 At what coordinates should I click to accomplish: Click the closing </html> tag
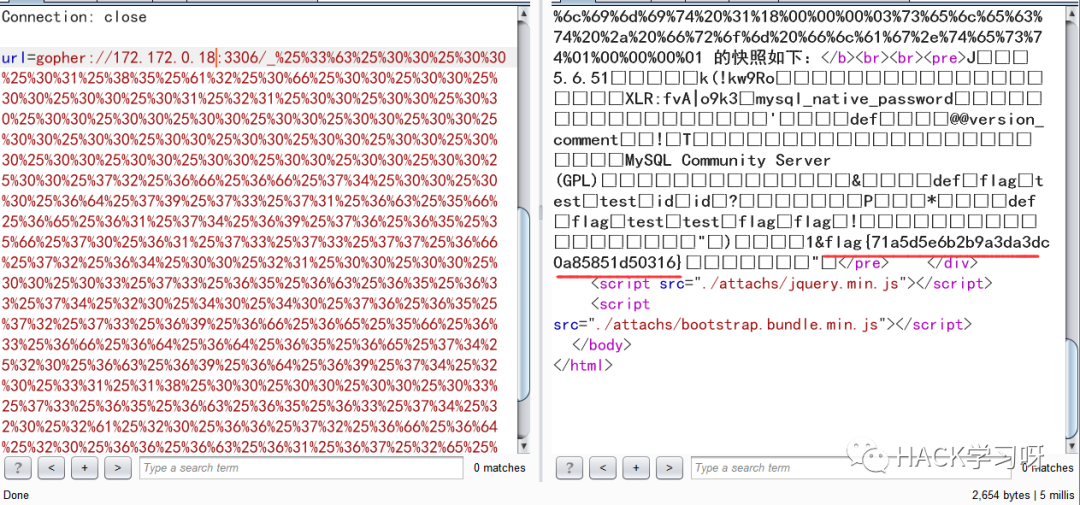tap(582, 365)
